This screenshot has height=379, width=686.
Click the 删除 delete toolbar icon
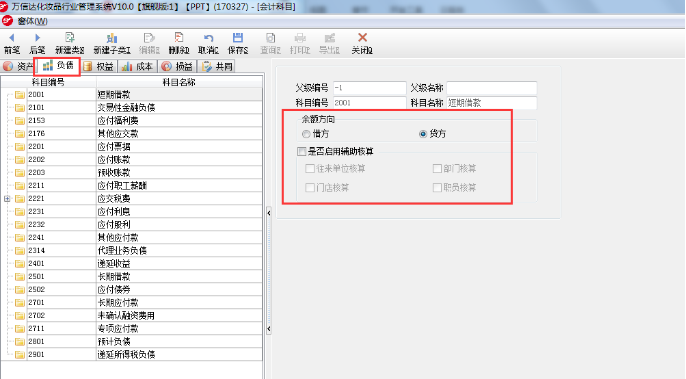pyautogui.click(x=179, y=38)
